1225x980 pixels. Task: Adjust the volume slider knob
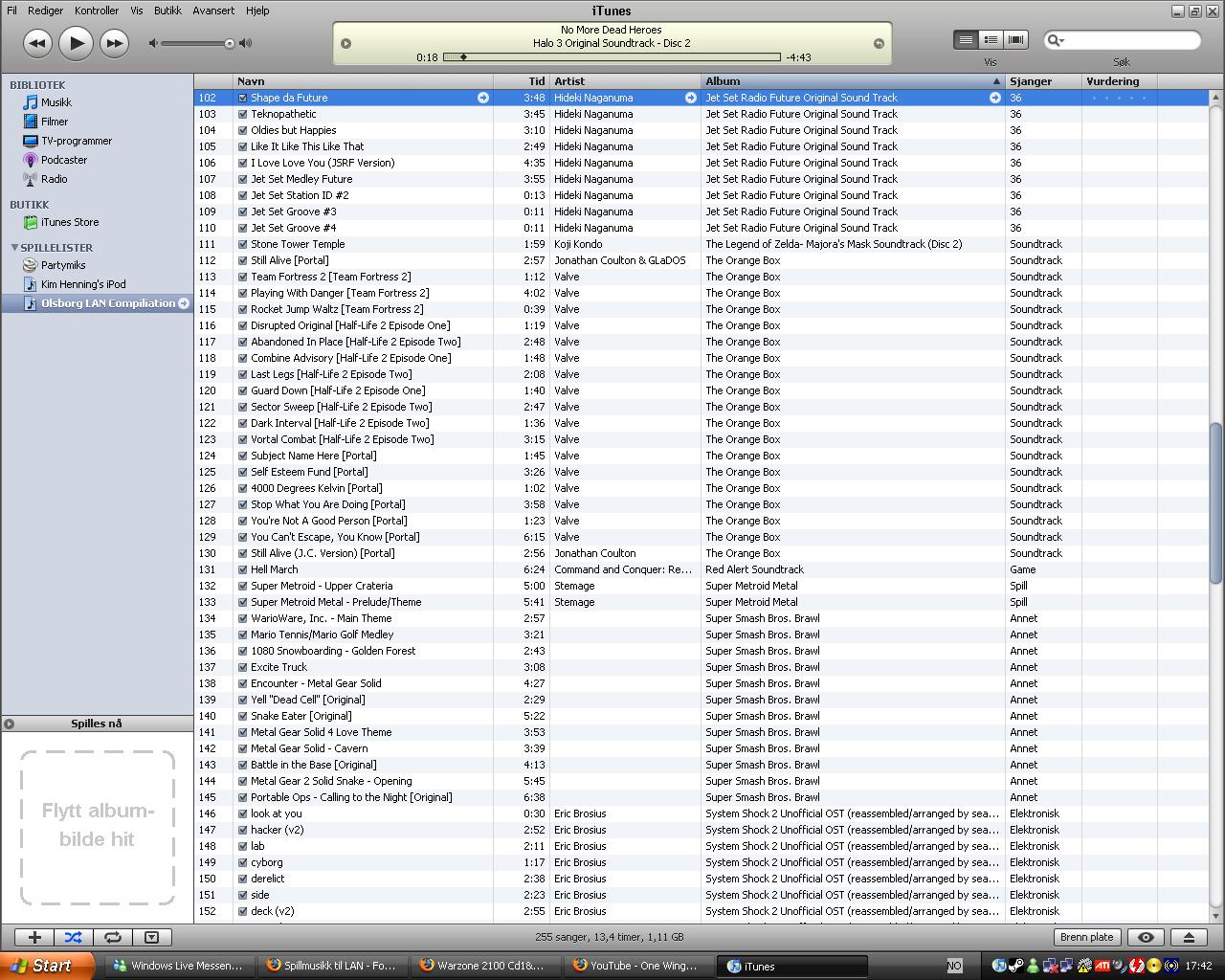(230, 43)
